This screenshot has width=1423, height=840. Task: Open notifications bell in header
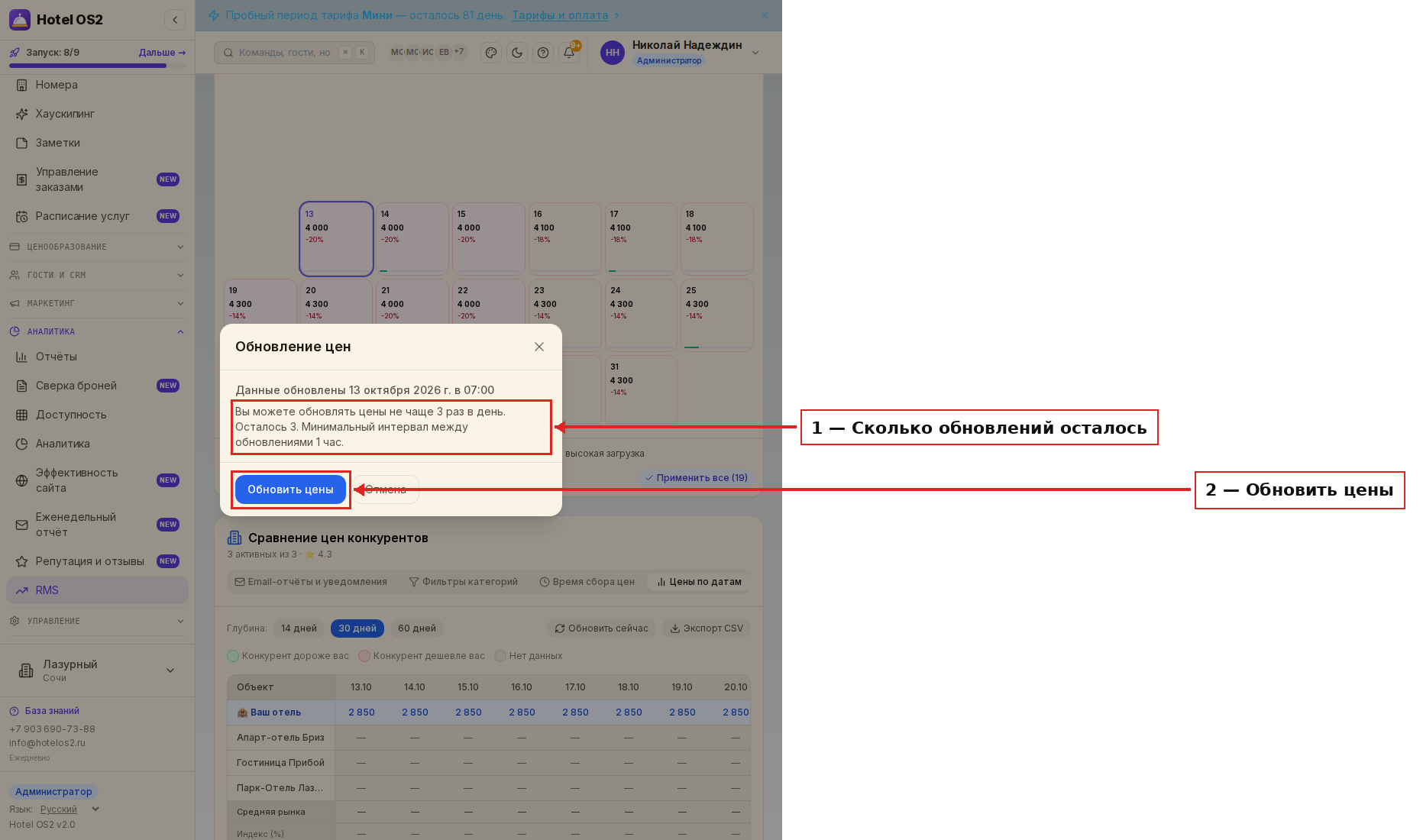click(x=569, y=53)
